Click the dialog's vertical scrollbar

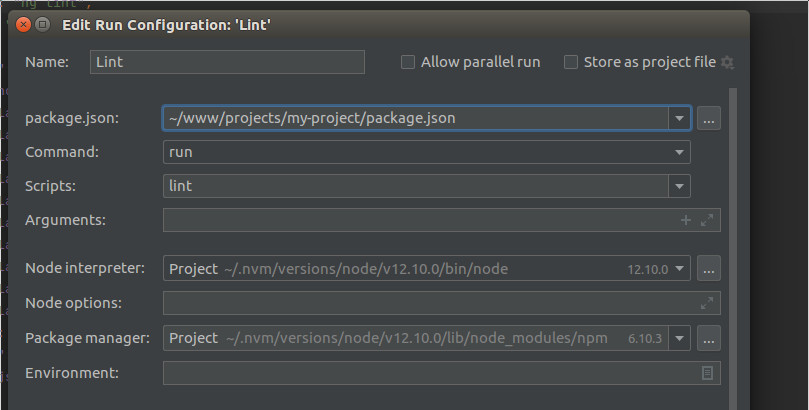point(733,248)
